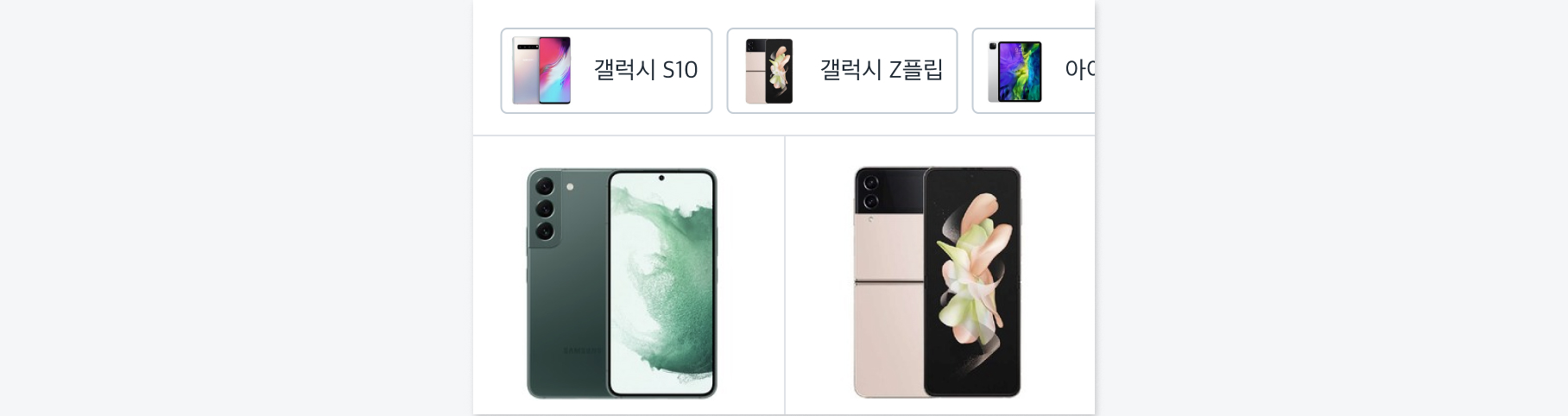Open the green Galaxy phone front display
The width and height of the screenshot is (1568, 416).
click(662, 283)
